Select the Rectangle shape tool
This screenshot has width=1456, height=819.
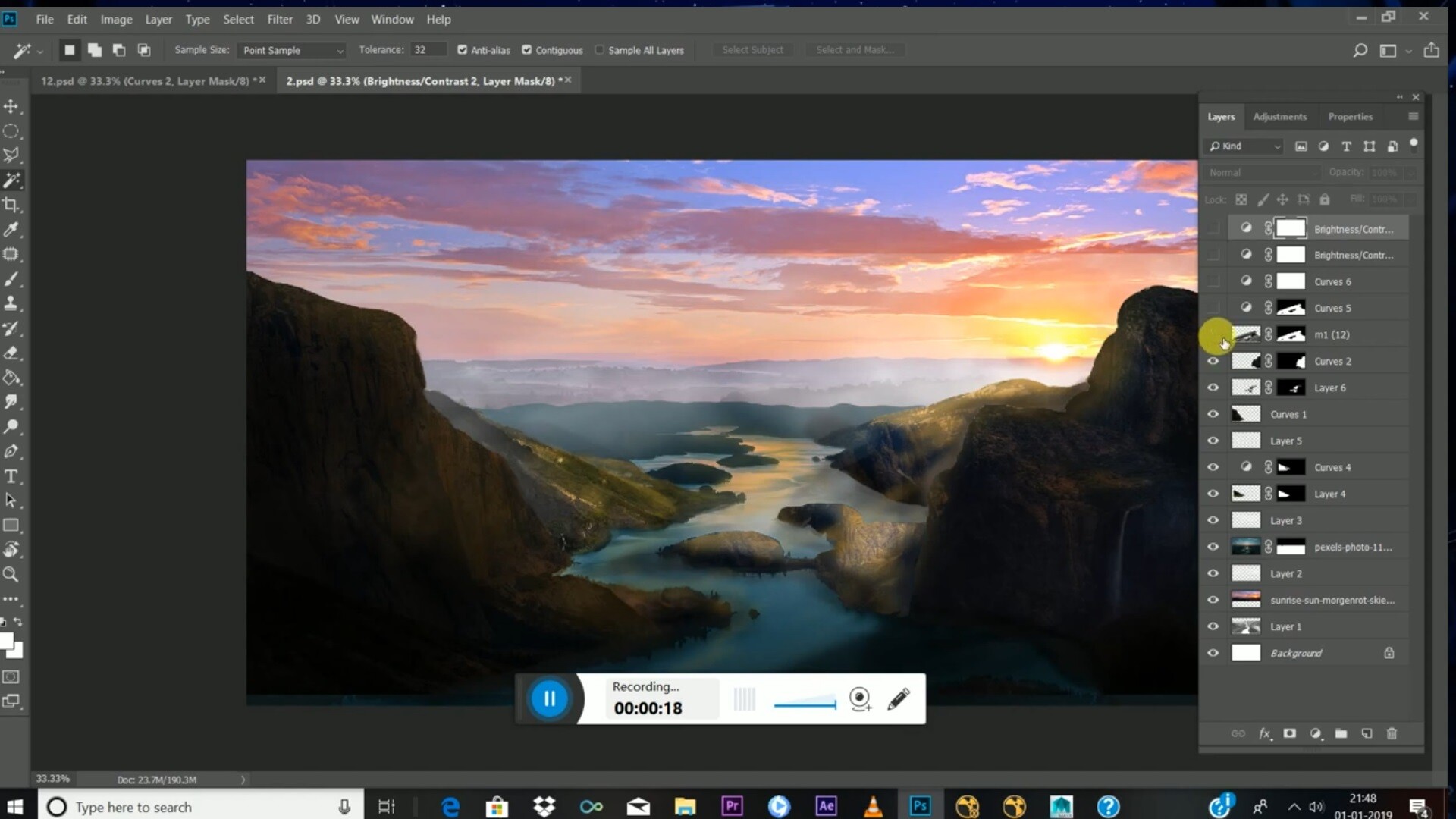coord(11,526)
